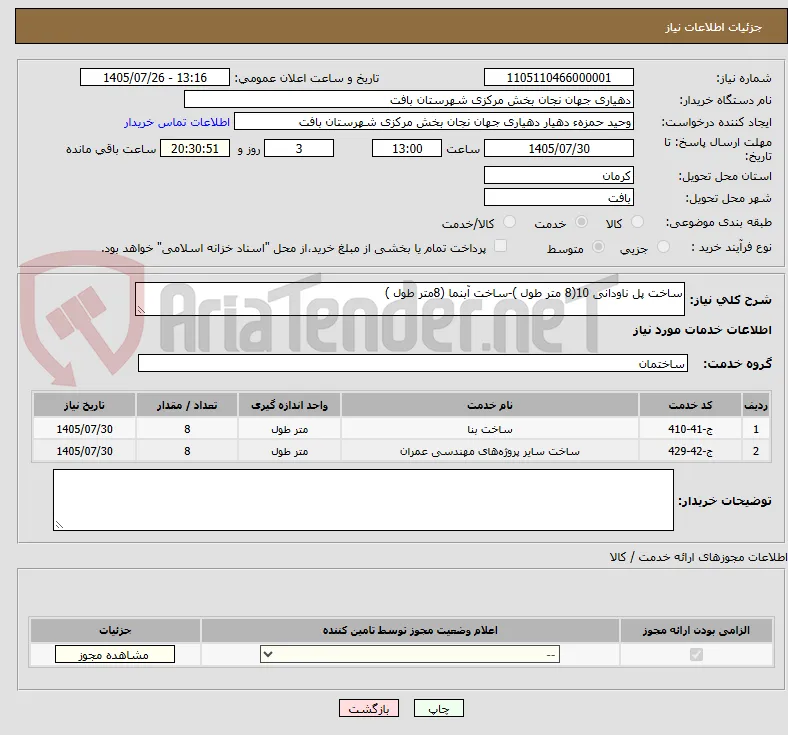Click the کد خدمت column header

click(691, 405)
